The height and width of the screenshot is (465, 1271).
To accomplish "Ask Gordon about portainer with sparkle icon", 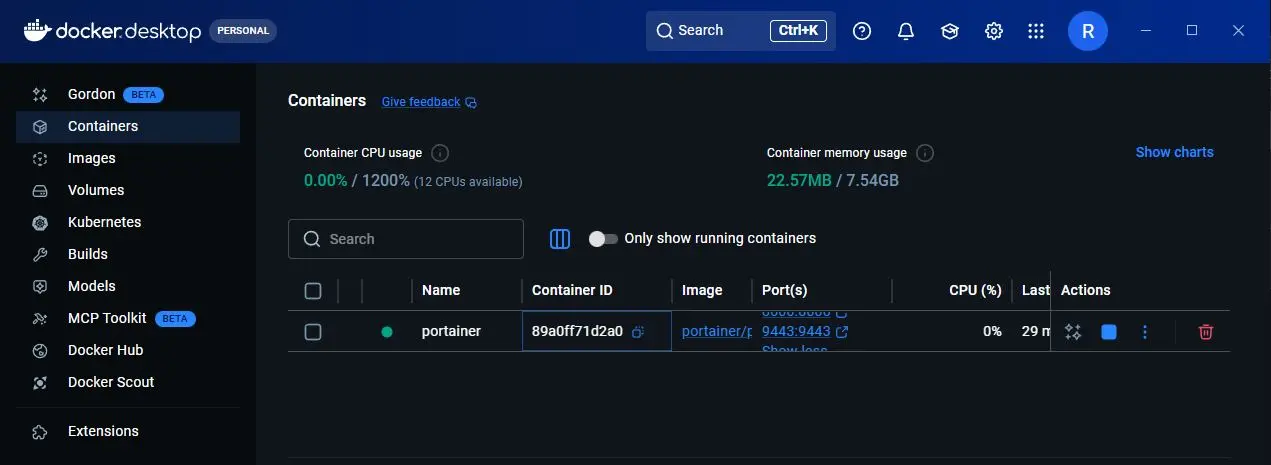I will 1073,332.
